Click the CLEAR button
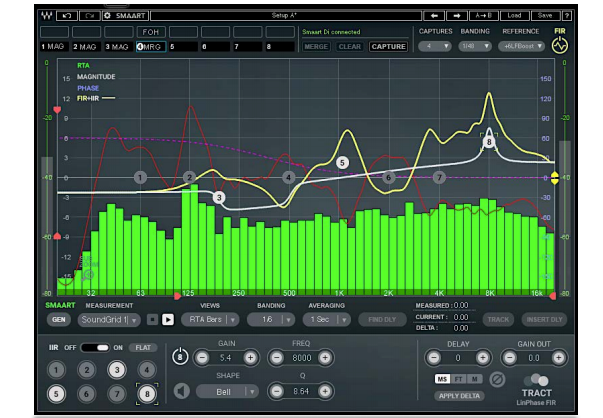603x418 pixels. [x=350, y=47]
